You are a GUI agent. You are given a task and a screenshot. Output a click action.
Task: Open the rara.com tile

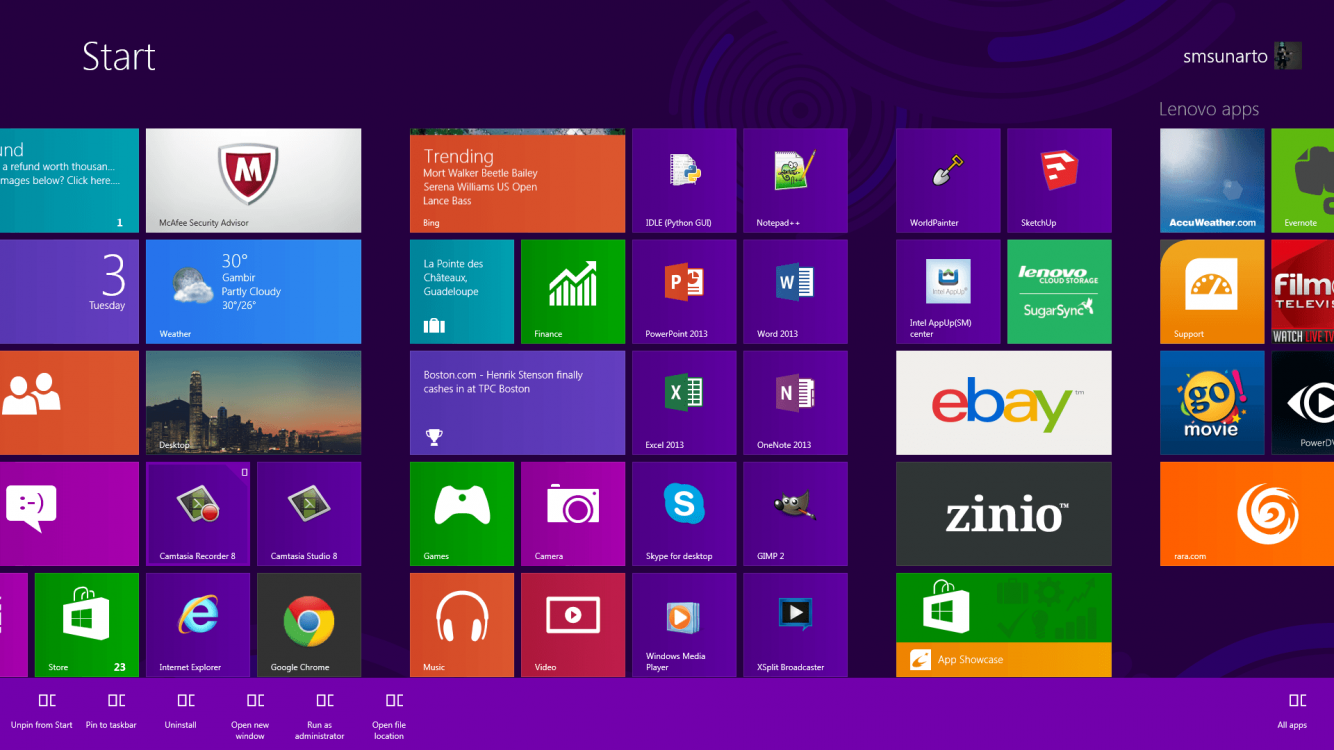(1247, 514)
